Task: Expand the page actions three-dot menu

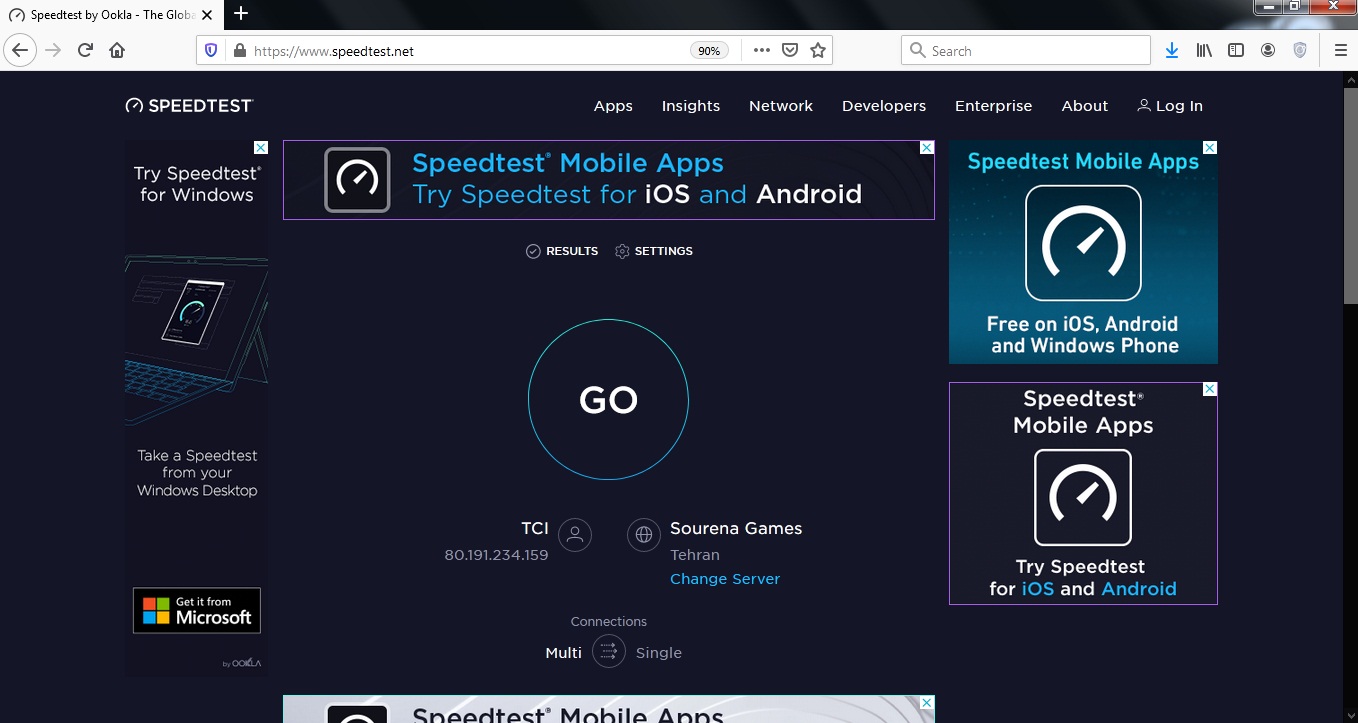Action: pyautogui.click(x=761, y=50)
